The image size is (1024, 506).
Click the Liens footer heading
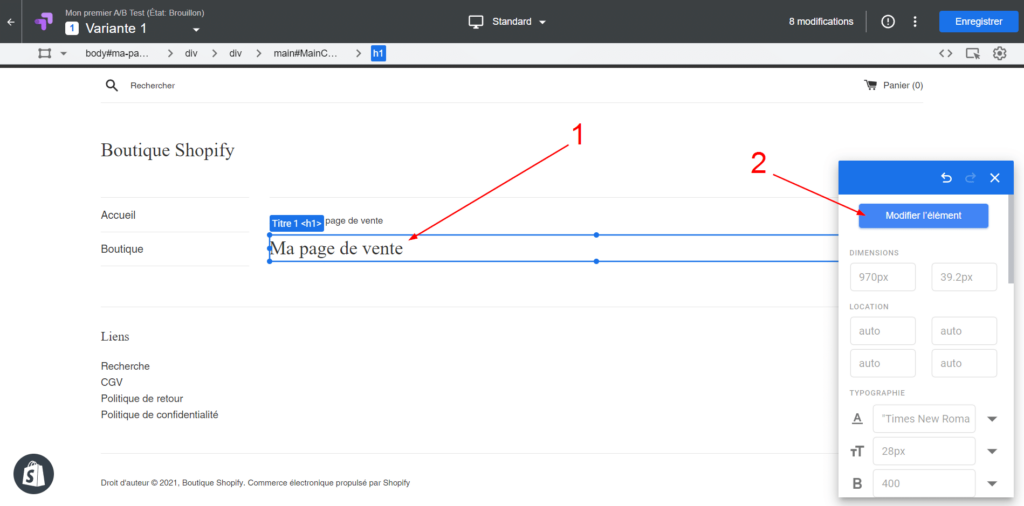pyautogui.click(x=115, y=337)
